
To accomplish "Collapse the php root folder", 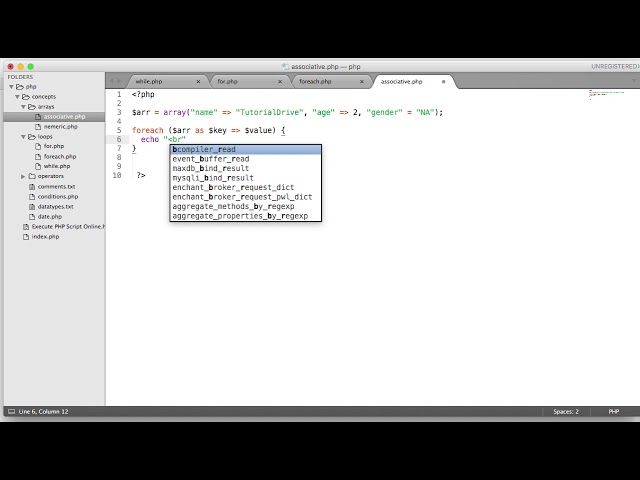I will tap(11, 87).
